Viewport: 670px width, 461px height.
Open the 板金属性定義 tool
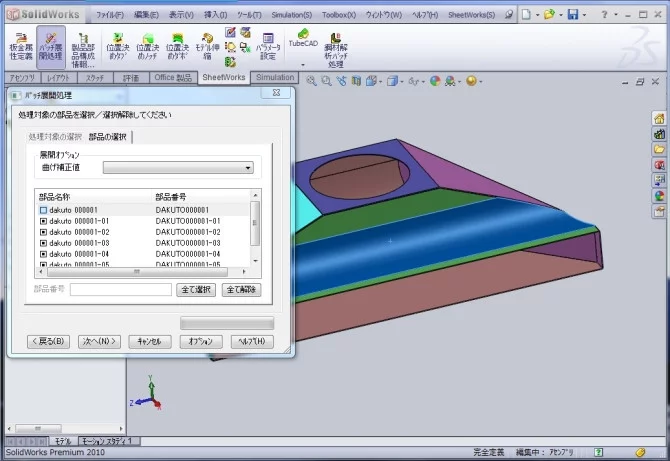click(x=19, y=46)
